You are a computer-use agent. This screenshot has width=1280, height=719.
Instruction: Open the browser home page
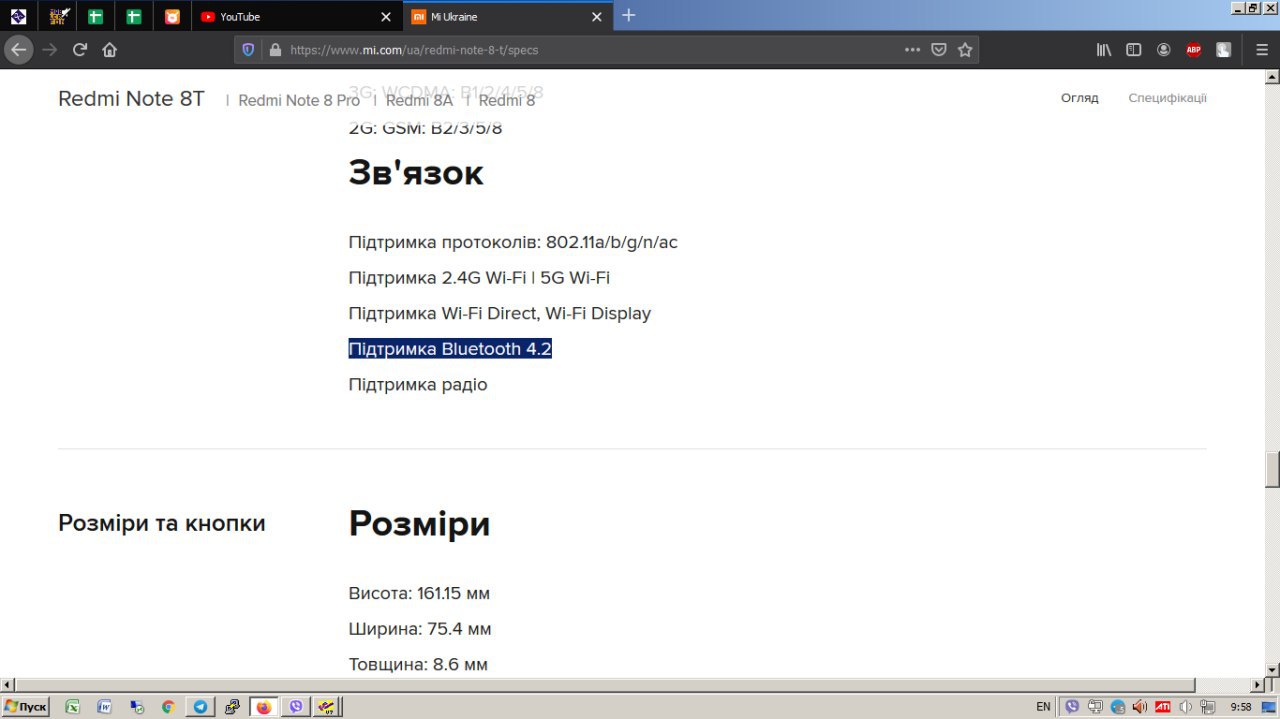point(110,49)
